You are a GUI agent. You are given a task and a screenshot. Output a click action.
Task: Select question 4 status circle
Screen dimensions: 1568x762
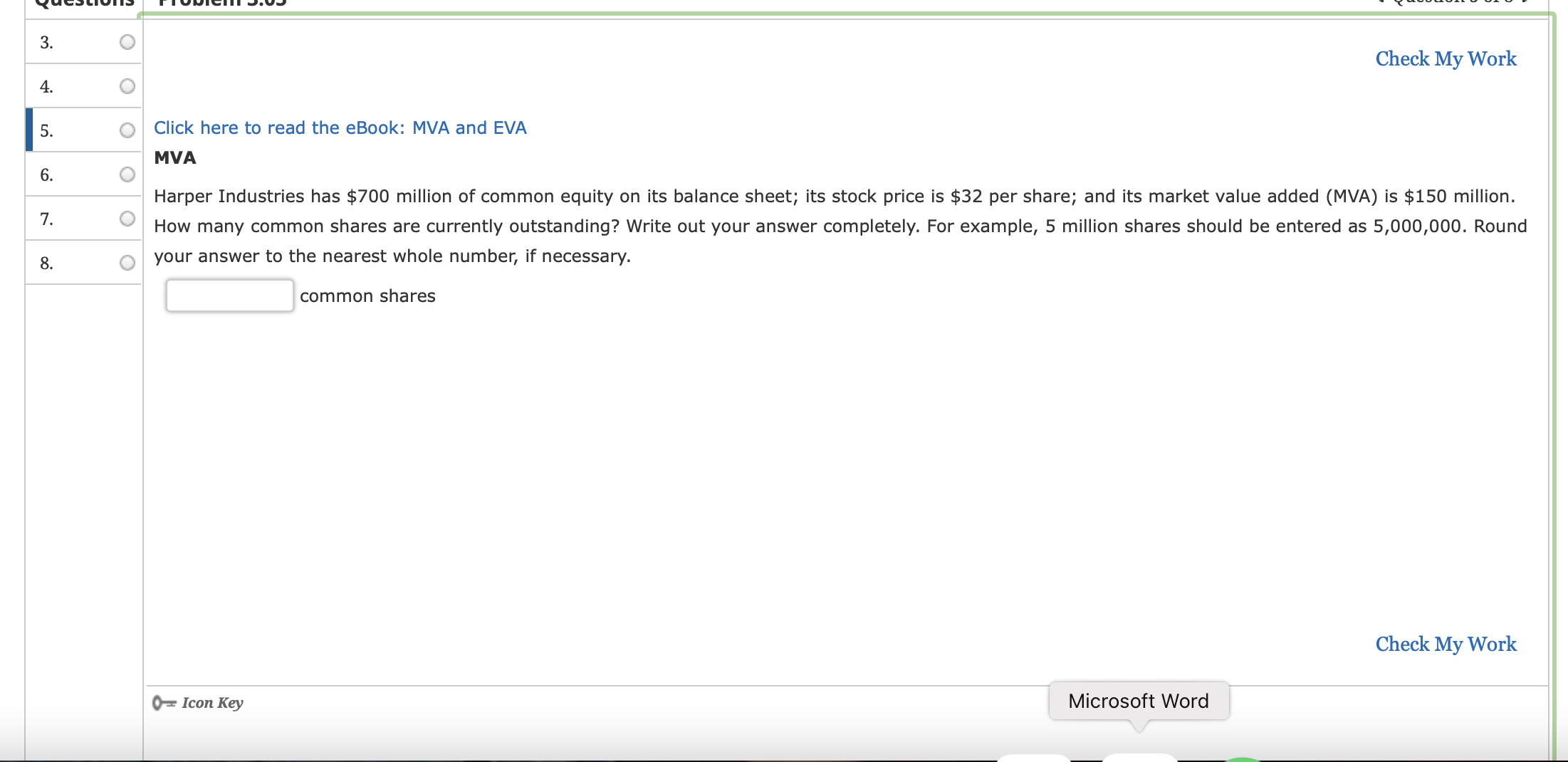(127, 86)
